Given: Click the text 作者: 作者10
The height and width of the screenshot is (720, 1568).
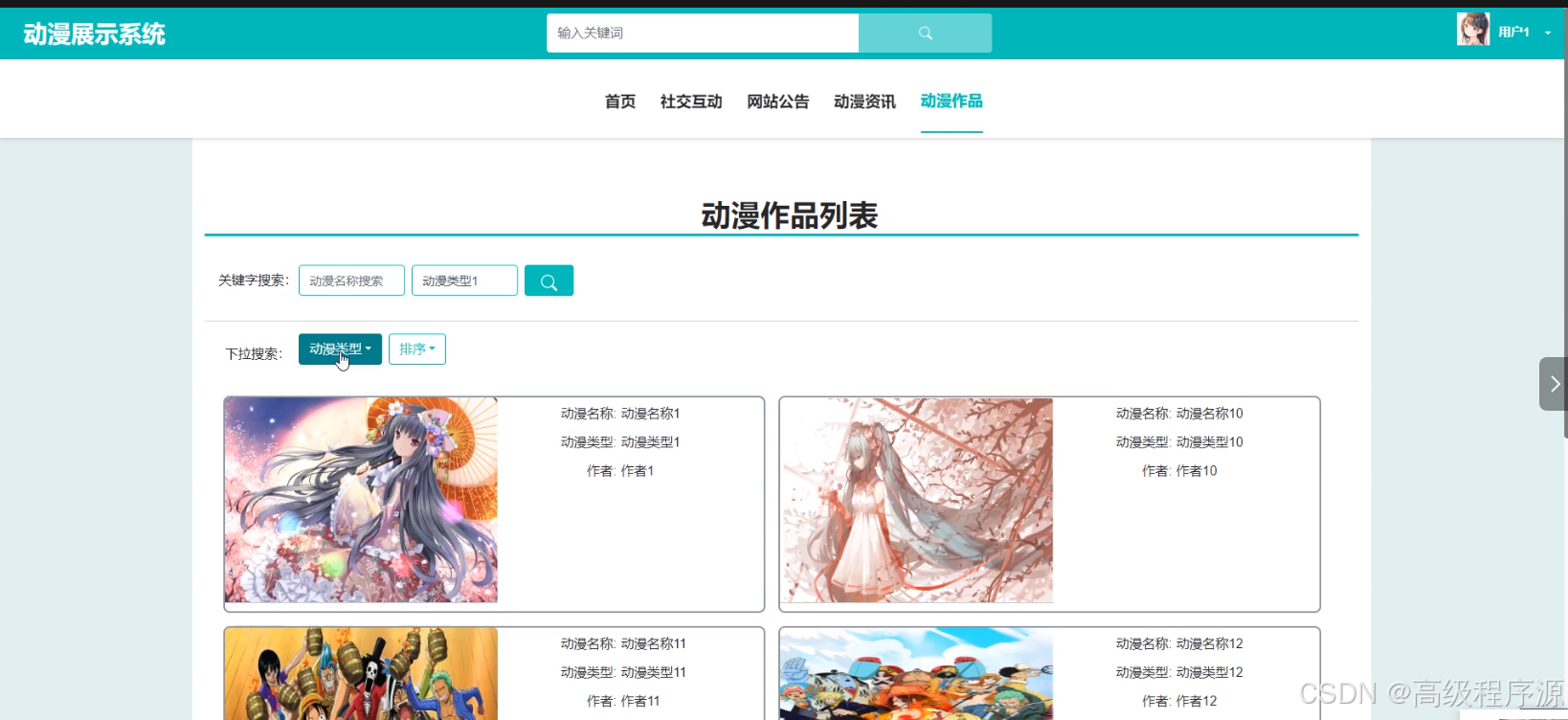Looking at the screenshot, I should pyautogui.click(x=1179, y=471).
